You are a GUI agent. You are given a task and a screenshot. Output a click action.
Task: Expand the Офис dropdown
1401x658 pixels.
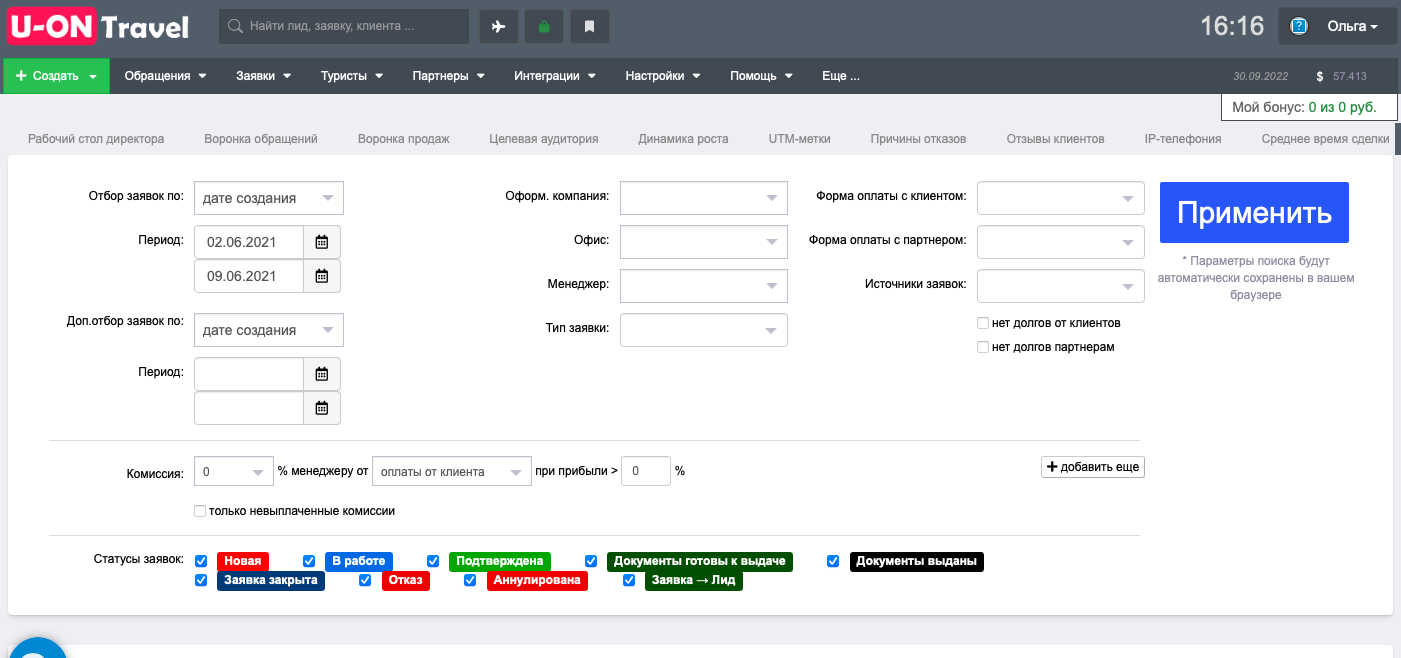[x=704, y=242]
